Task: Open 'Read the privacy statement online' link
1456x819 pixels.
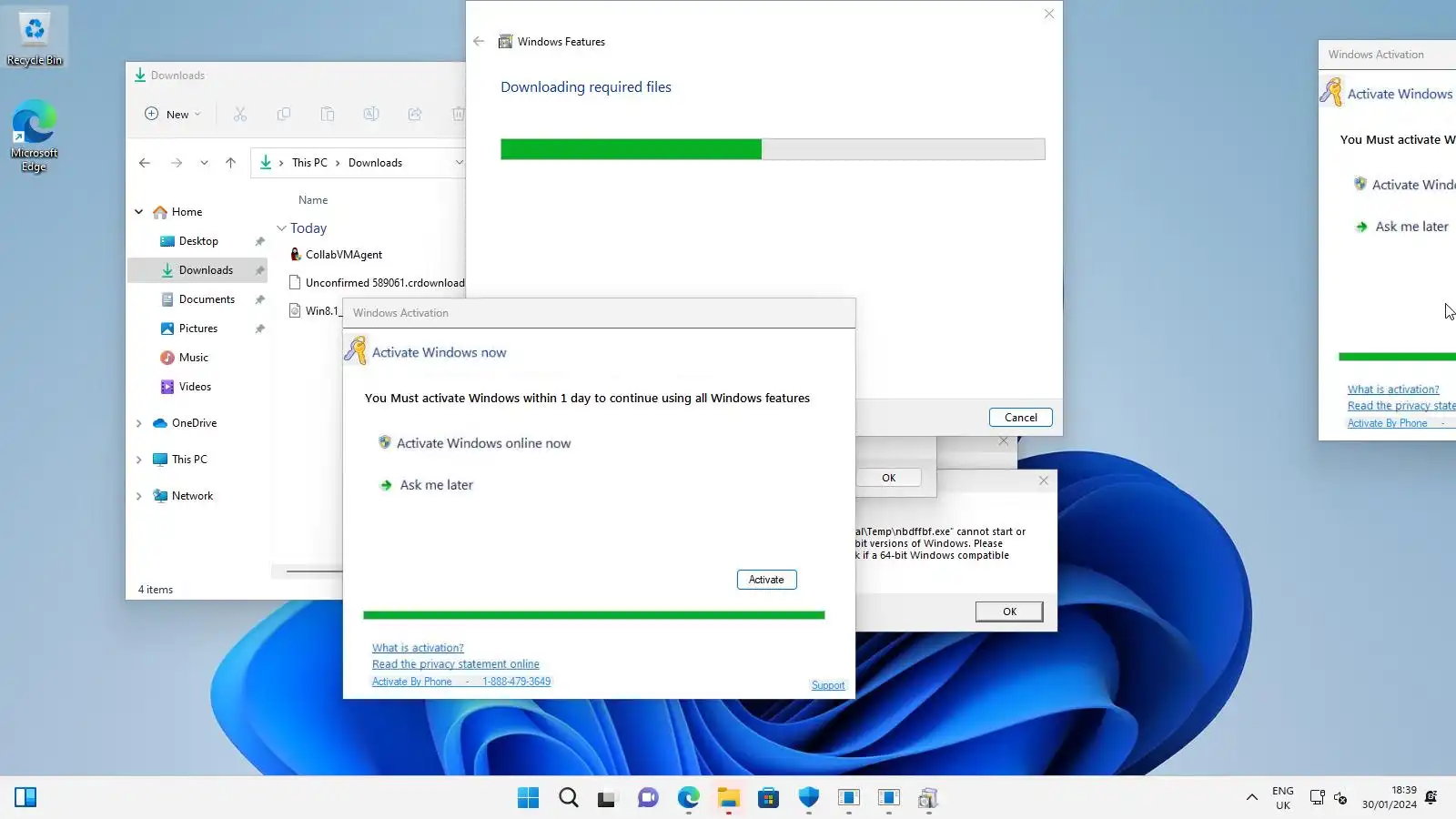Action: (x=456, y=664)
